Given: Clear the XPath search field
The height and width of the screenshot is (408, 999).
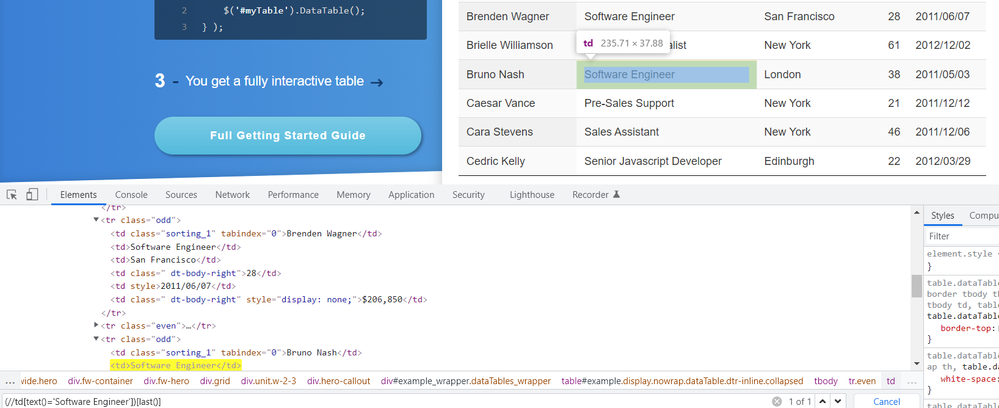Looking at the screenshot, I should (776, 400).
